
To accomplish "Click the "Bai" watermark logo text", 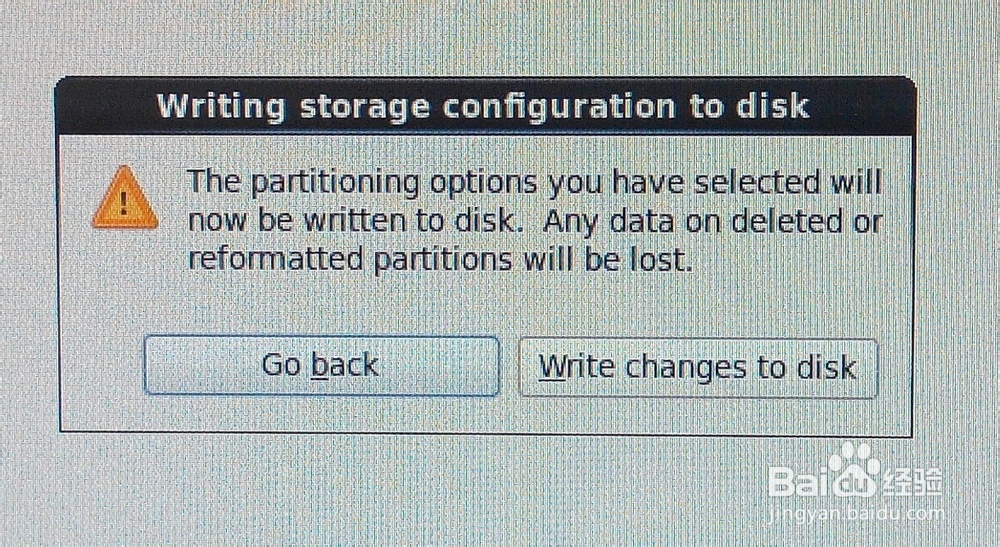I will pos(798,480).
